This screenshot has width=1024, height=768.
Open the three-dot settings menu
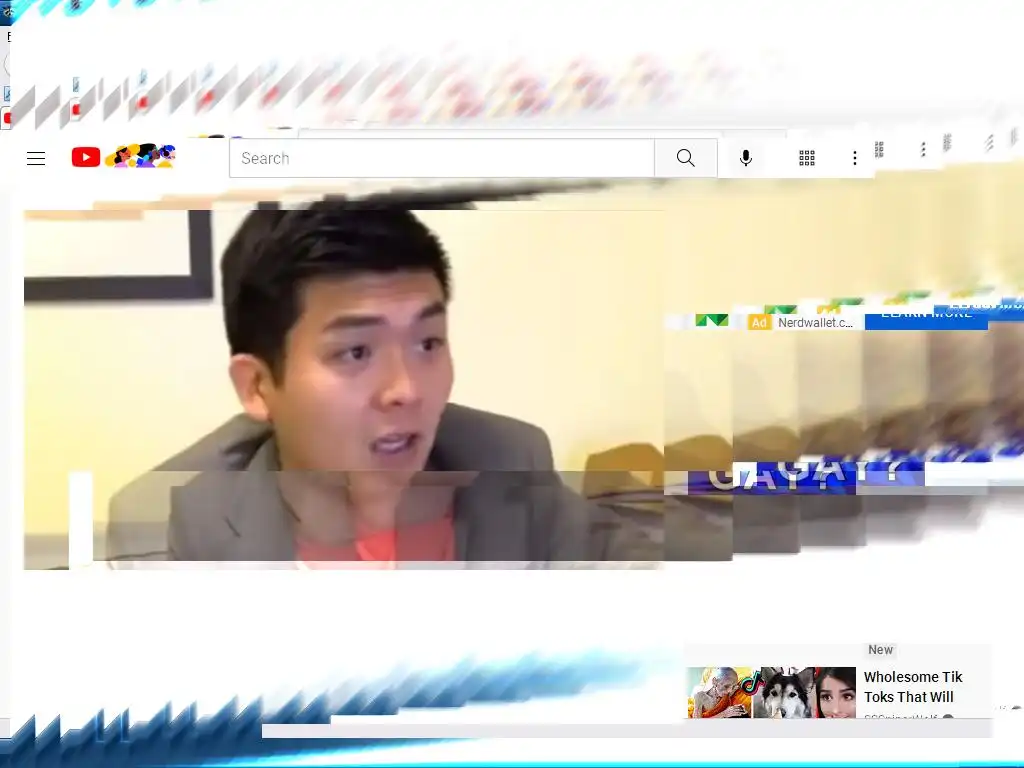pyautogui.click(x=854, y=158)
